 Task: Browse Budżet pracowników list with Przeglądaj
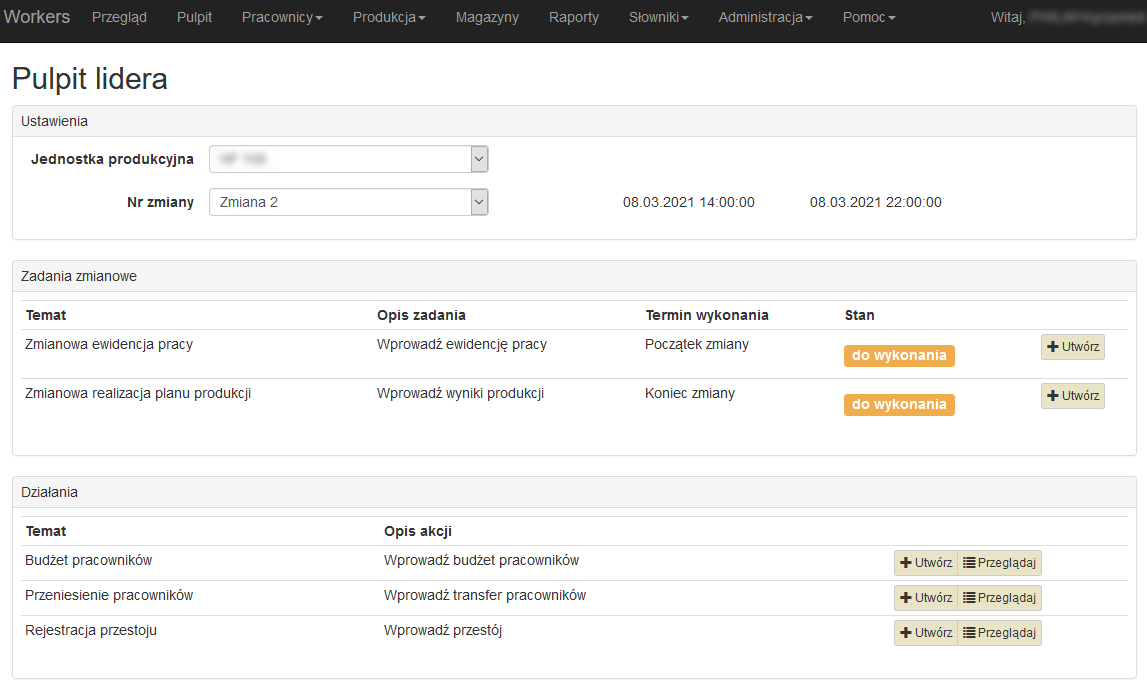coord(999,563)
